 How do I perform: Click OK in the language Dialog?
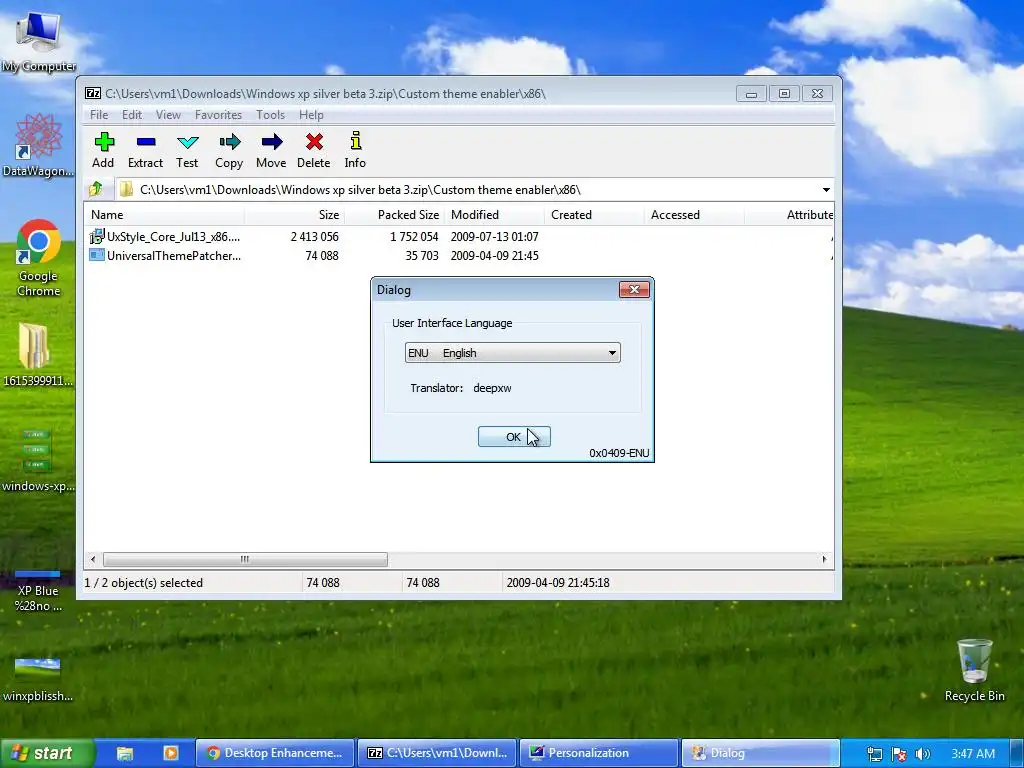tap(514, 437)
